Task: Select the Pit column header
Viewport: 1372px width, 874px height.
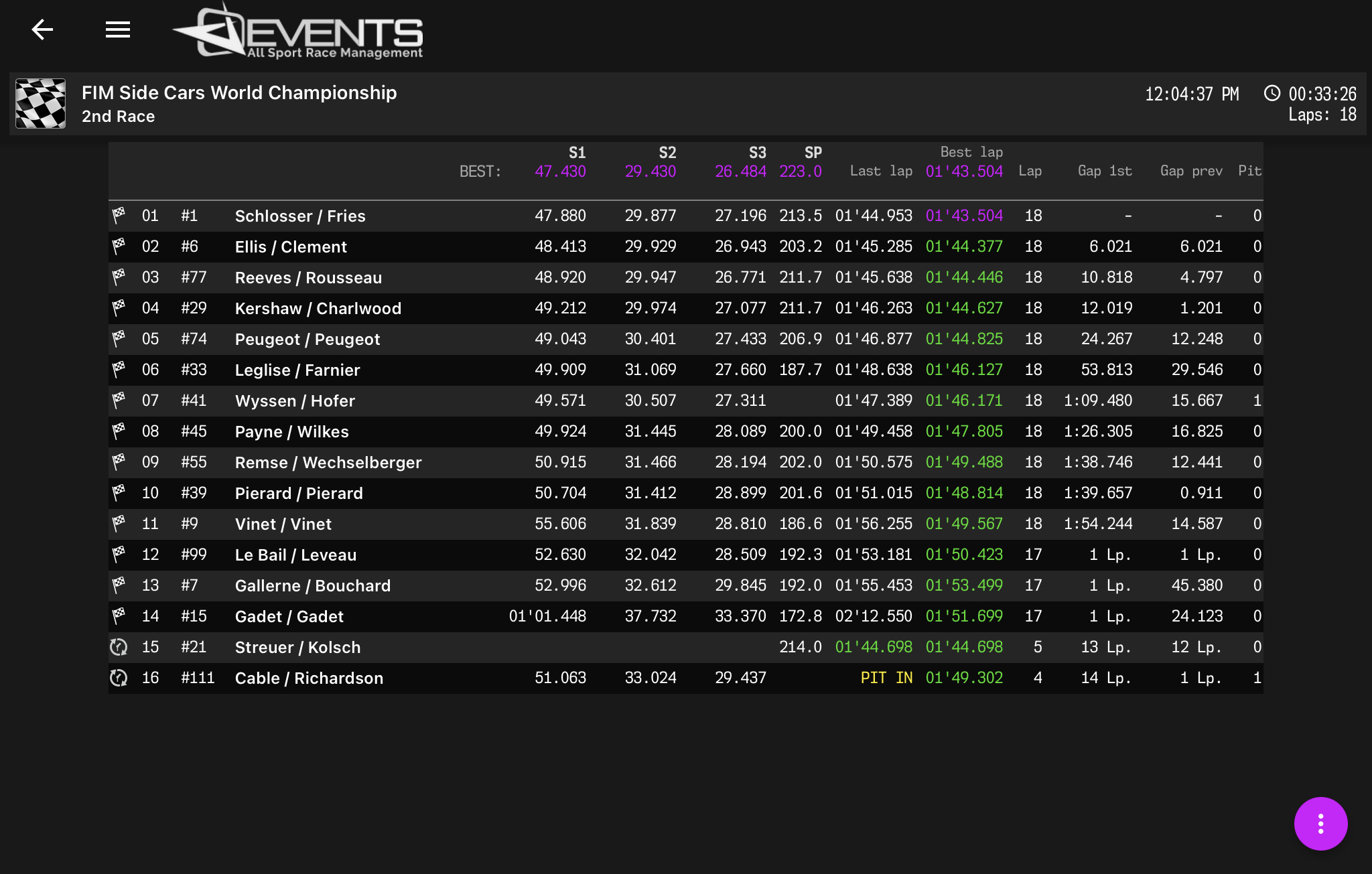Action: click(1249, 171)
